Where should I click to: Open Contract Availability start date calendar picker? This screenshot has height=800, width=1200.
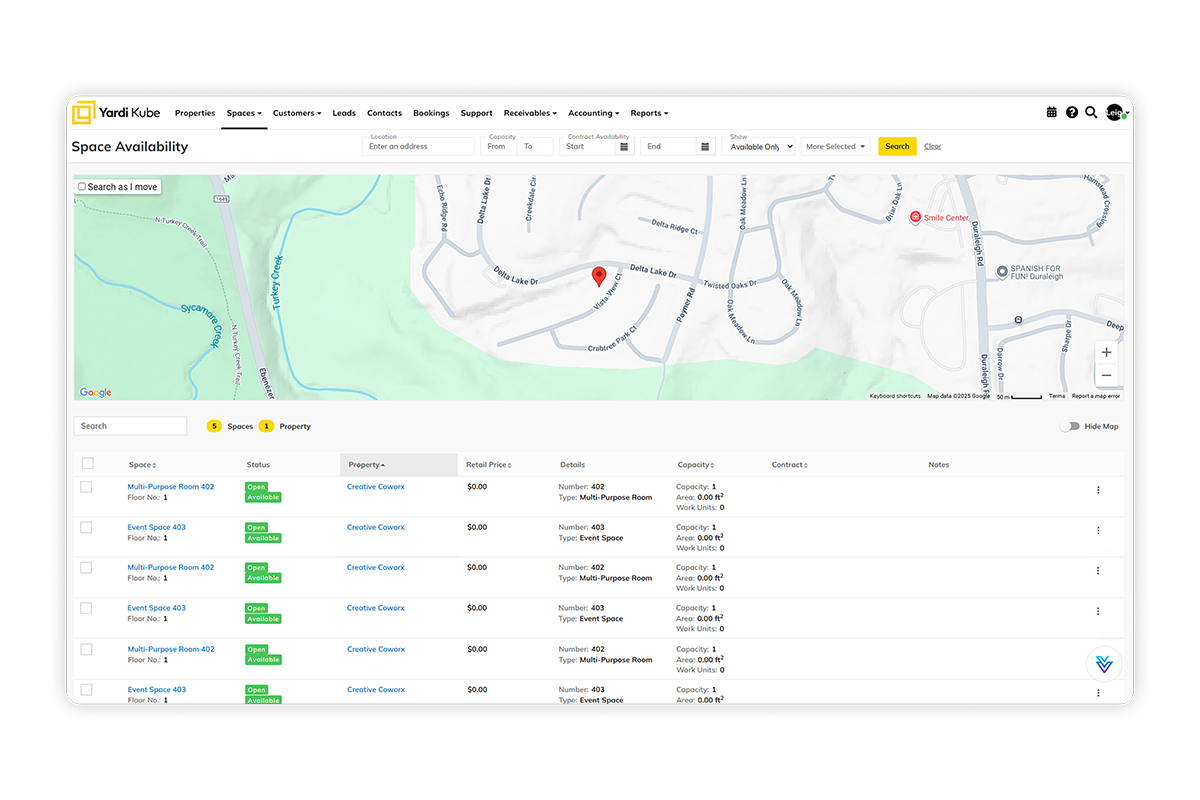click(625, 147)
